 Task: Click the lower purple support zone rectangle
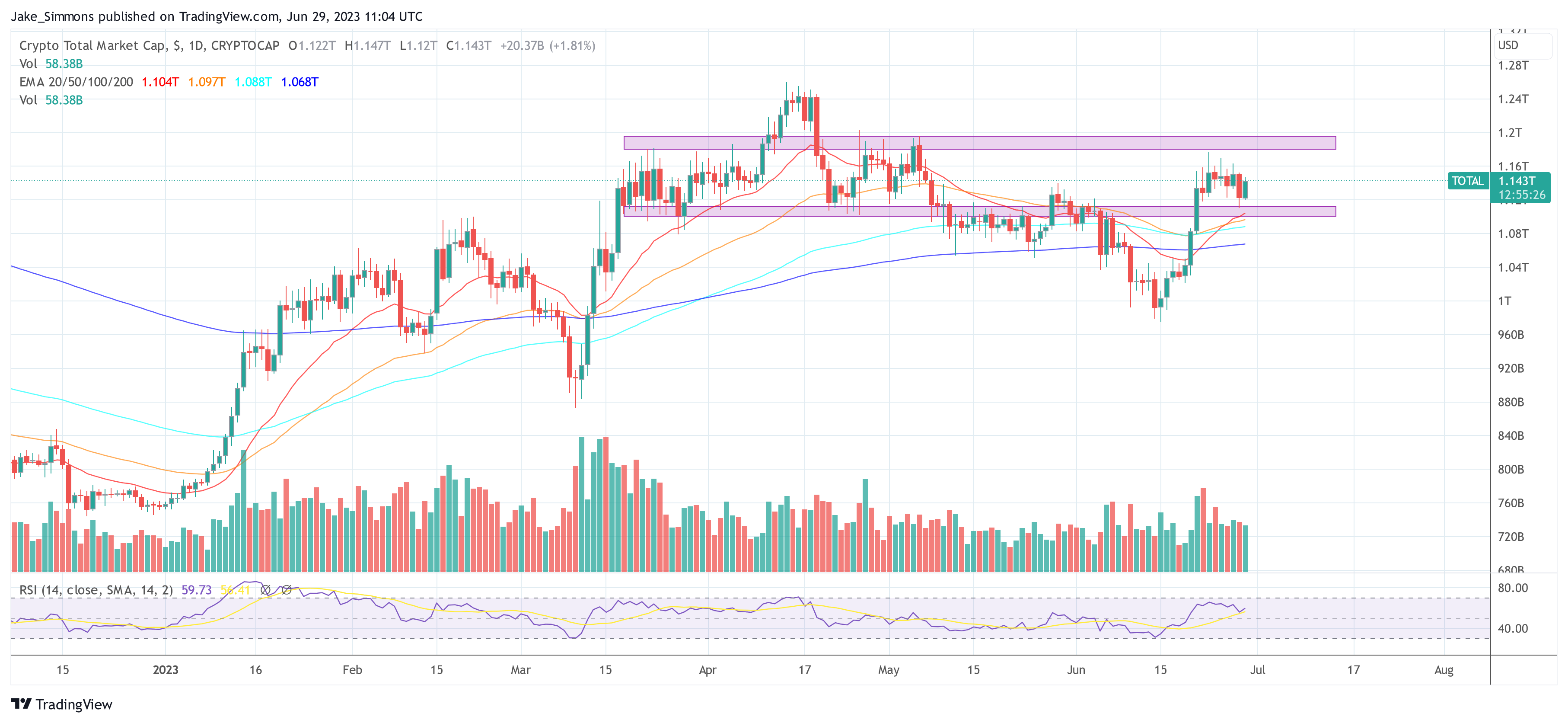(x=979, y=211)
